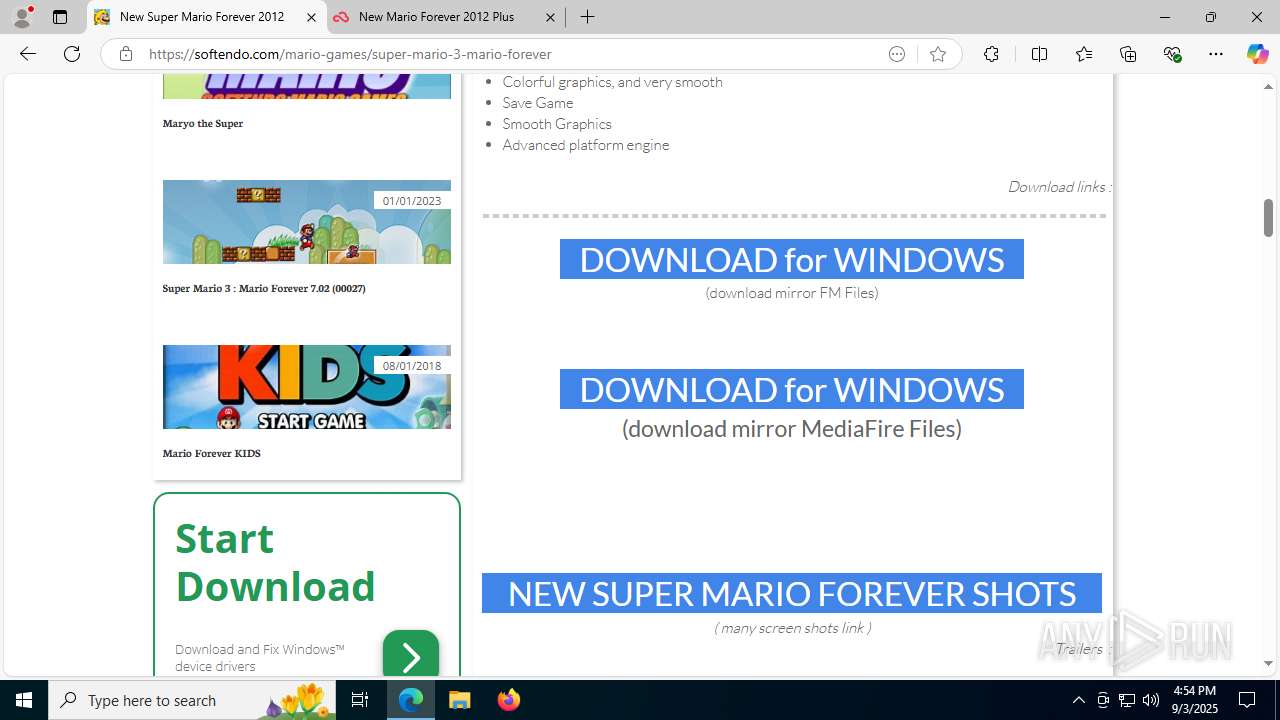Open NEW SUPER MARIO FOREVER SHOTS link
Image resolution: width=1280 pixels, height=720 pixels.
coord(792,593)
